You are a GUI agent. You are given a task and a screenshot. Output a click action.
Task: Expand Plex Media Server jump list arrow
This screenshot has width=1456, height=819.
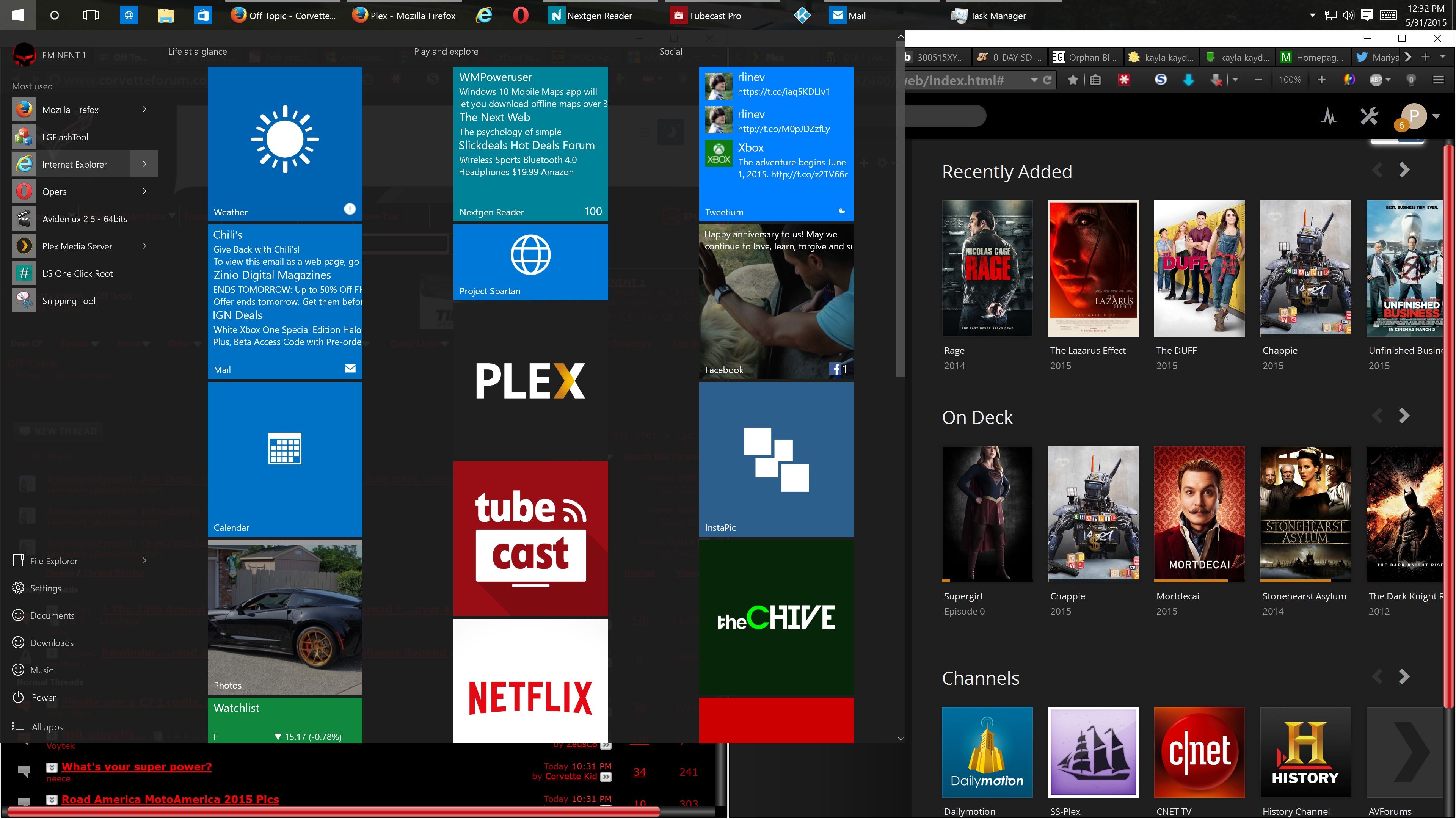click(144, 246)
